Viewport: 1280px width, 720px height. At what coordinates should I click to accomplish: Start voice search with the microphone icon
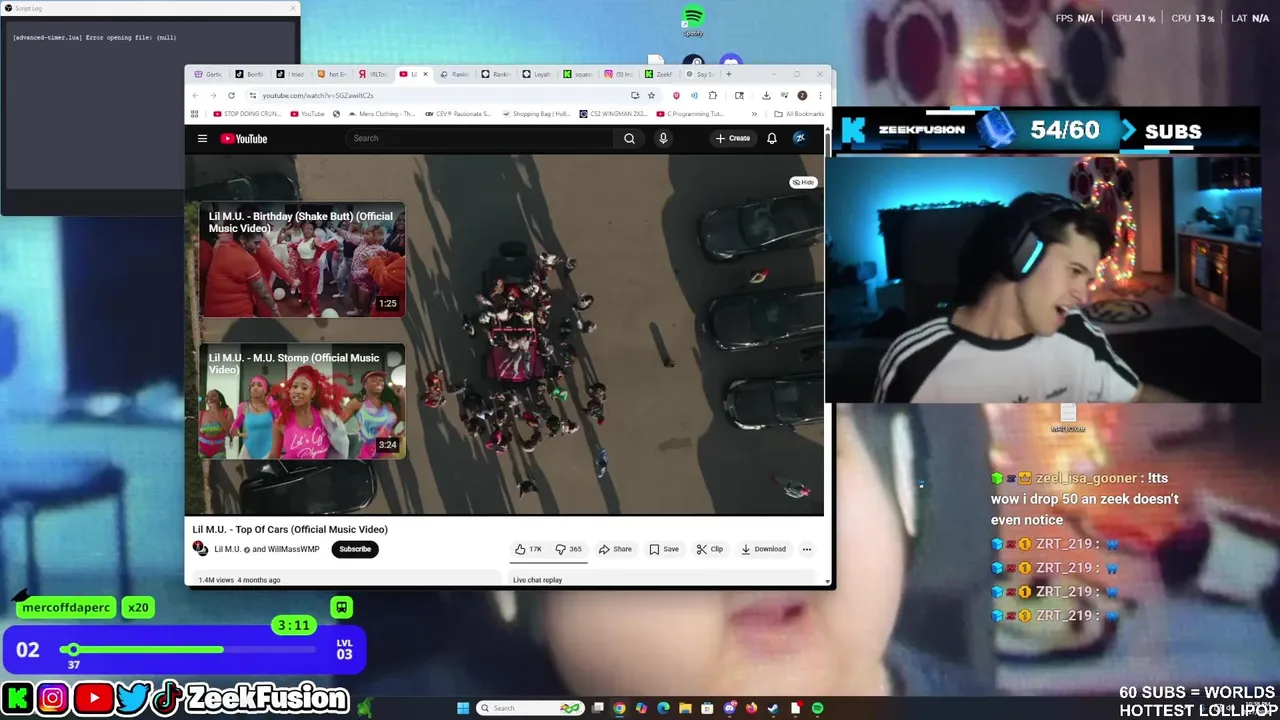[663, 139]
